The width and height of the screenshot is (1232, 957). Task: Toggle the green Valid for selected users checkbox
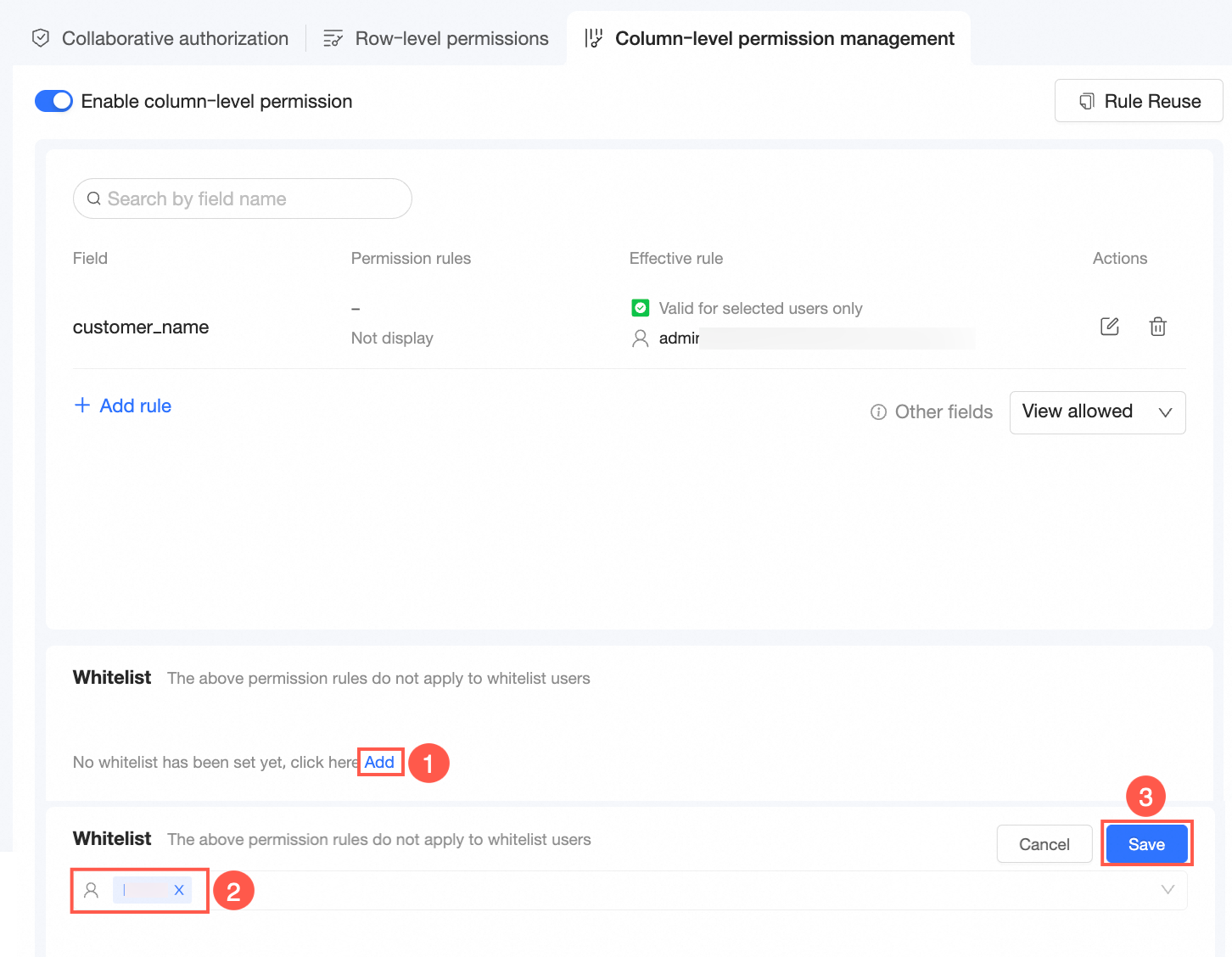click(641, 308)
